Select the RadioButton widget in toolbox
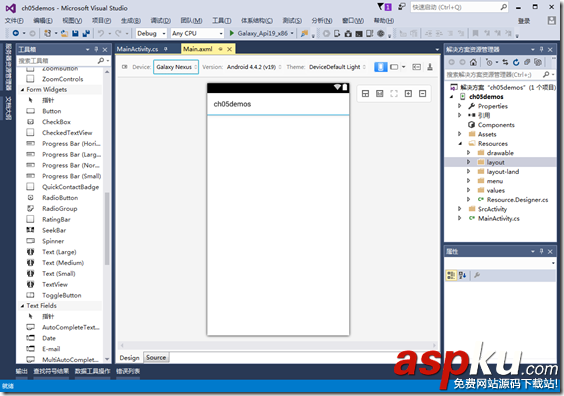 click(60, 198)
